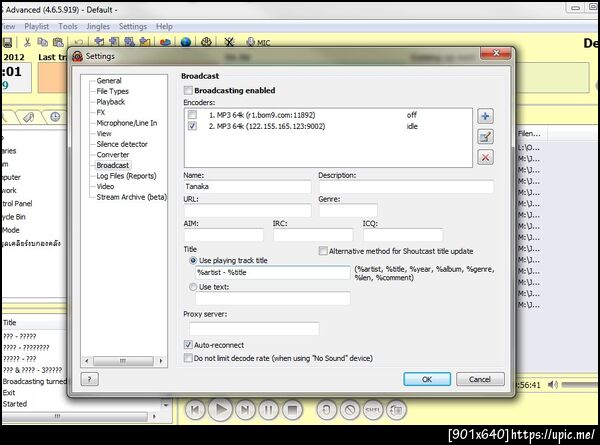The height and width of the screenshot is (445, 600).
Task: Click the playlist round button right of SHFL
Action: pos(396,410)
